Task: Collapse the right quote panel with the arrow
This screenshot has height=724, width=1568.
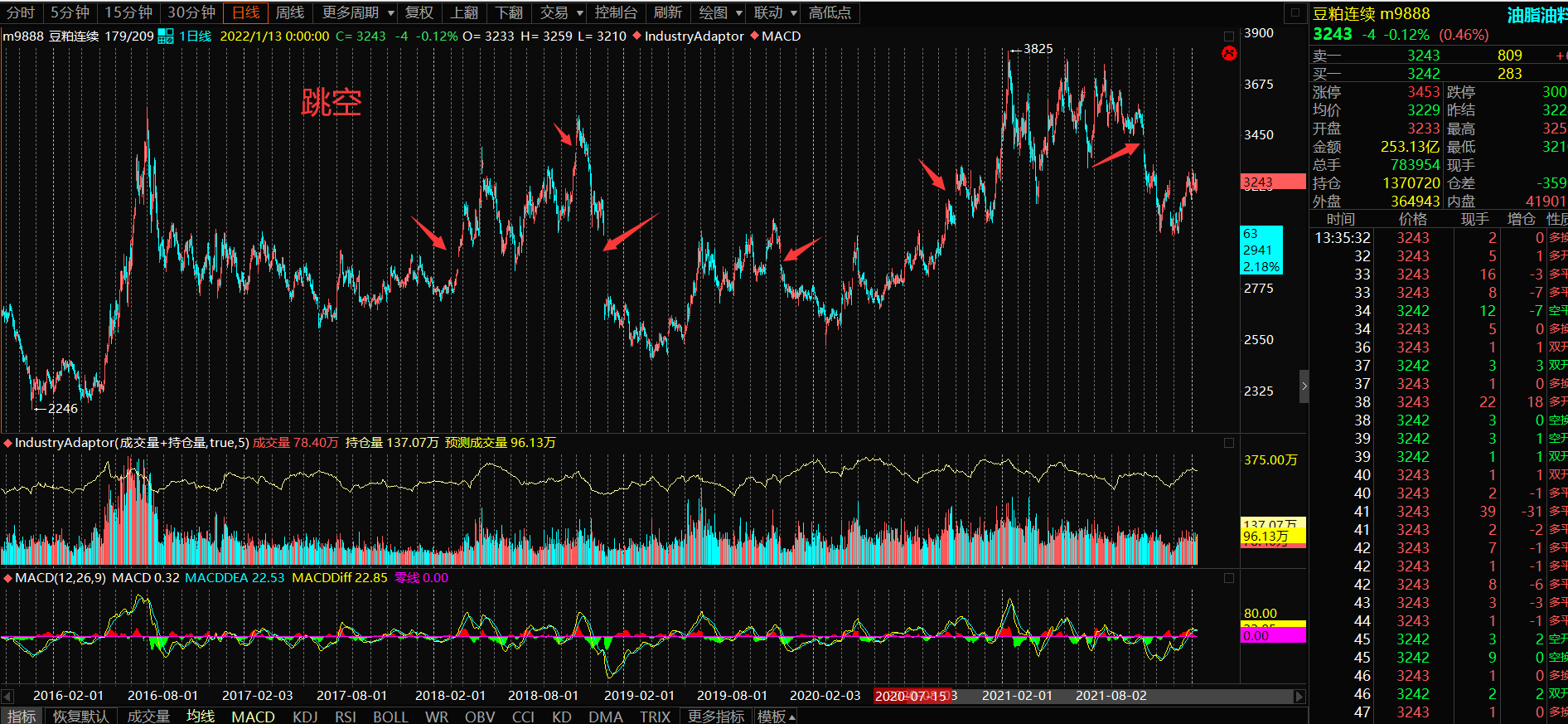Action: point(1304,386)
